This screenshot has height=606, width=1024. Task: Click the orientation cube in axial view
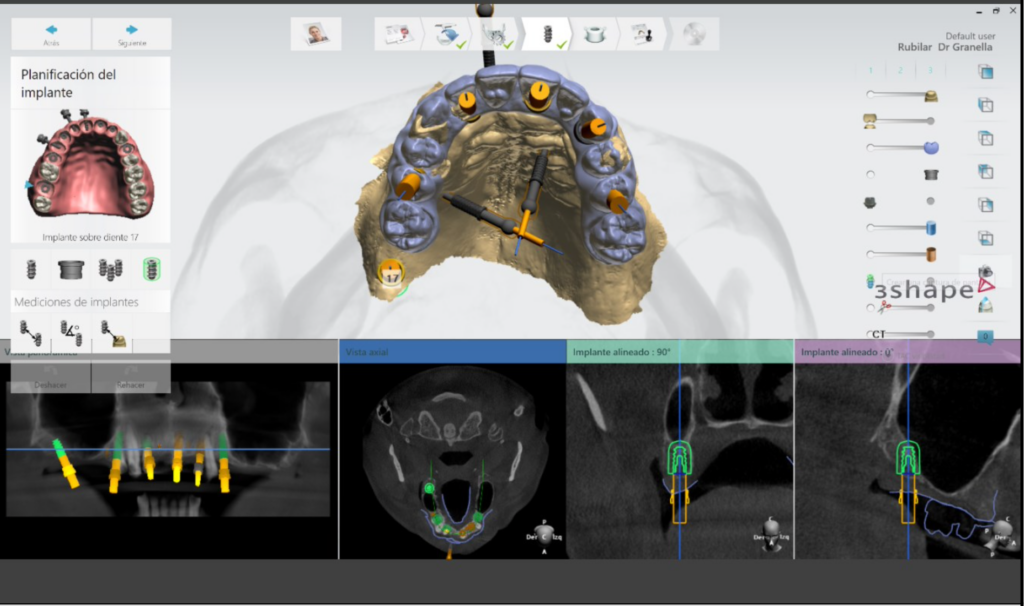[x=545, y=535]
